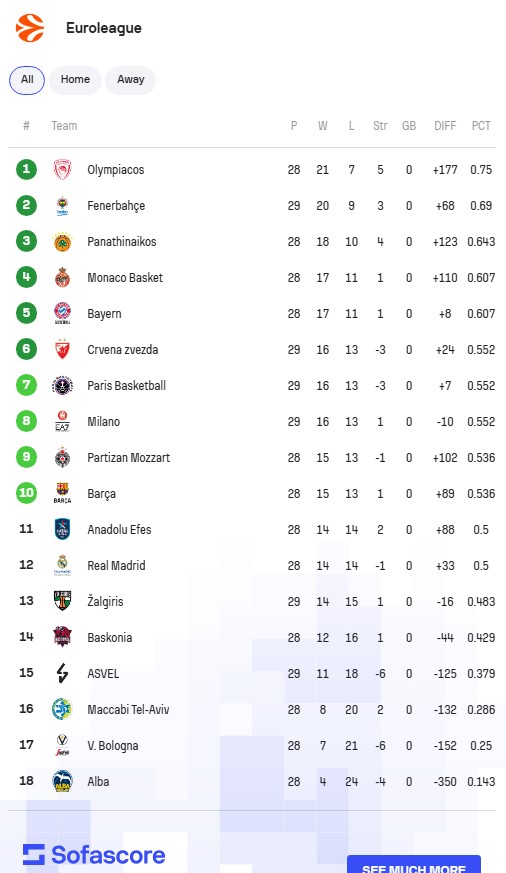Click the green rank 1 badge

tap(26, 169)
